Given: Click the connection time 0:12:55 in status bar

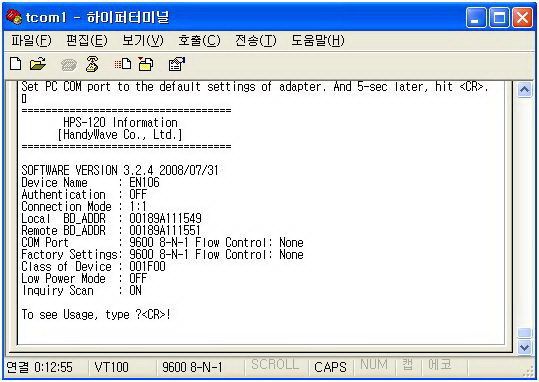Looking at the screenshot, I should tap(53, 367).
